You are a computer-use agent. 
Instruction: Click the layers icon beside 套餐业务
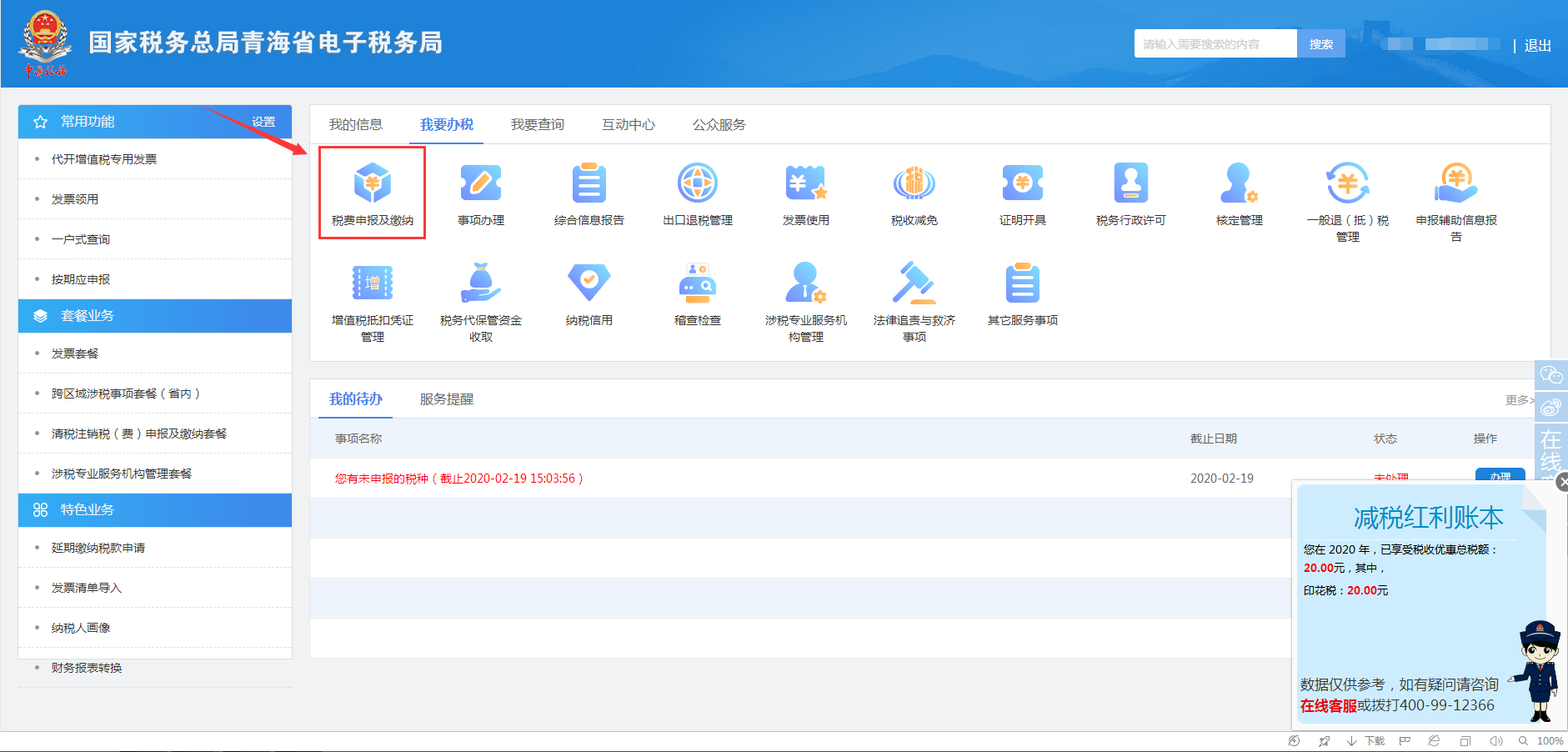tap(40, 316)
